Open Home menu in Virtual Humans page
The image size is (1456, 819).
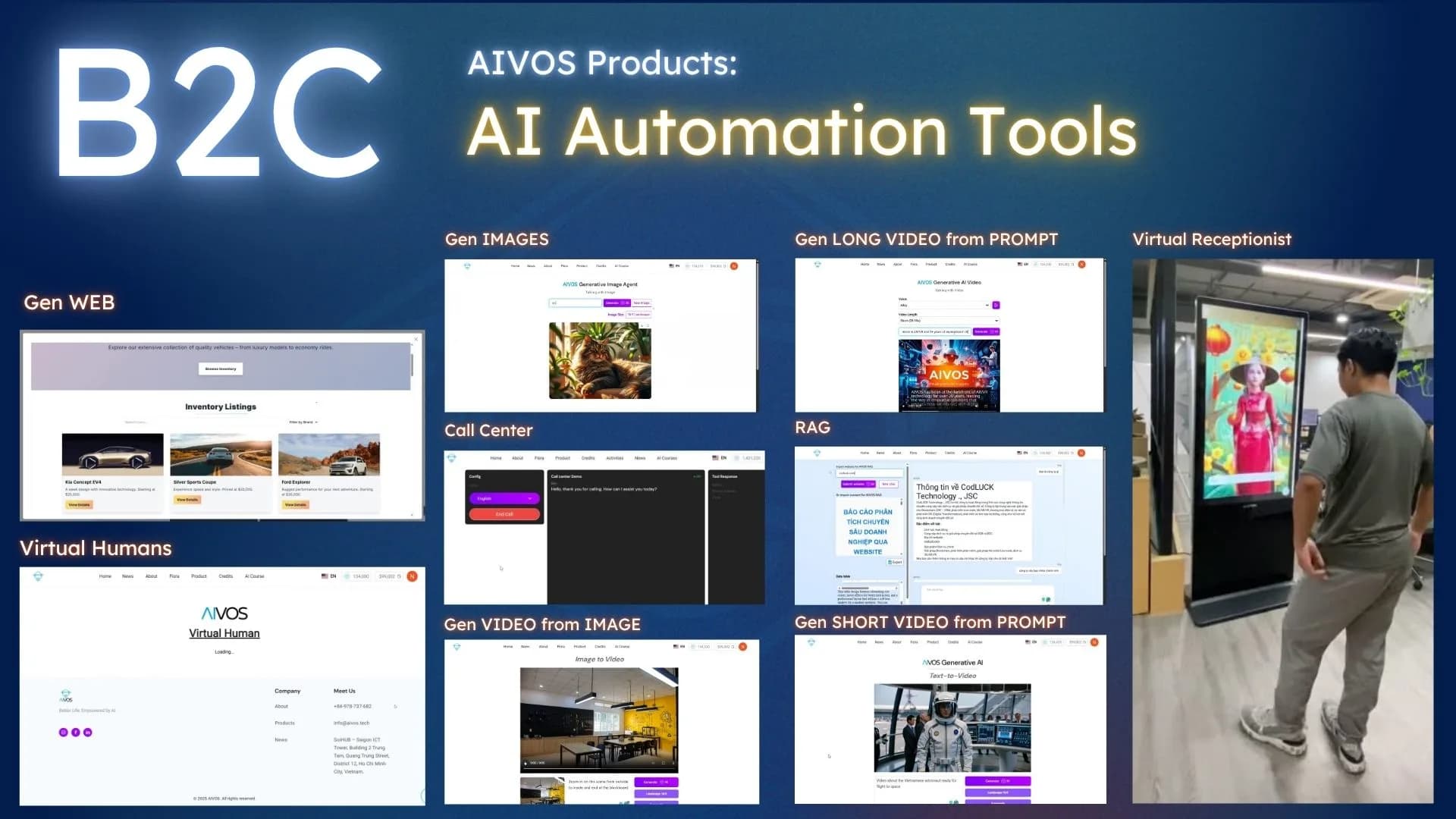tap(105, 576)
